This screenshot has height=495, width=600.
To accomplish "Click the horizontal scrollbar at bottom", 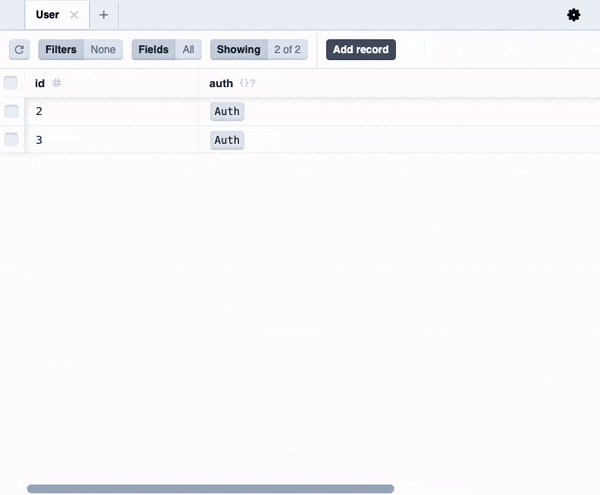I will [x=210, y=489].
